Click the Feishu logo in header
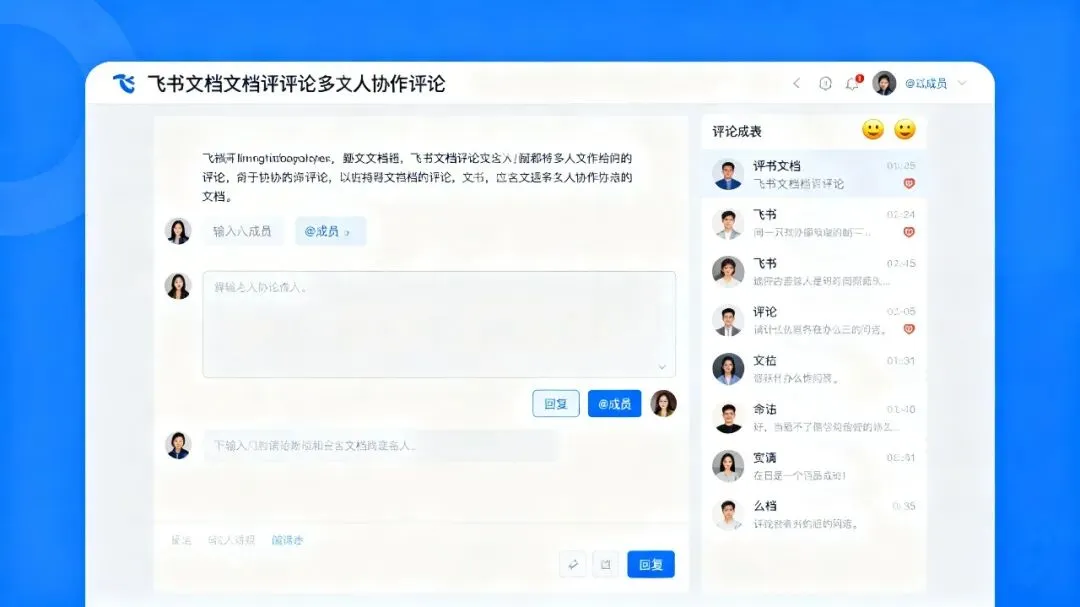The width and height of the screenshot is (1080, 607). click(x=124, y=83)
